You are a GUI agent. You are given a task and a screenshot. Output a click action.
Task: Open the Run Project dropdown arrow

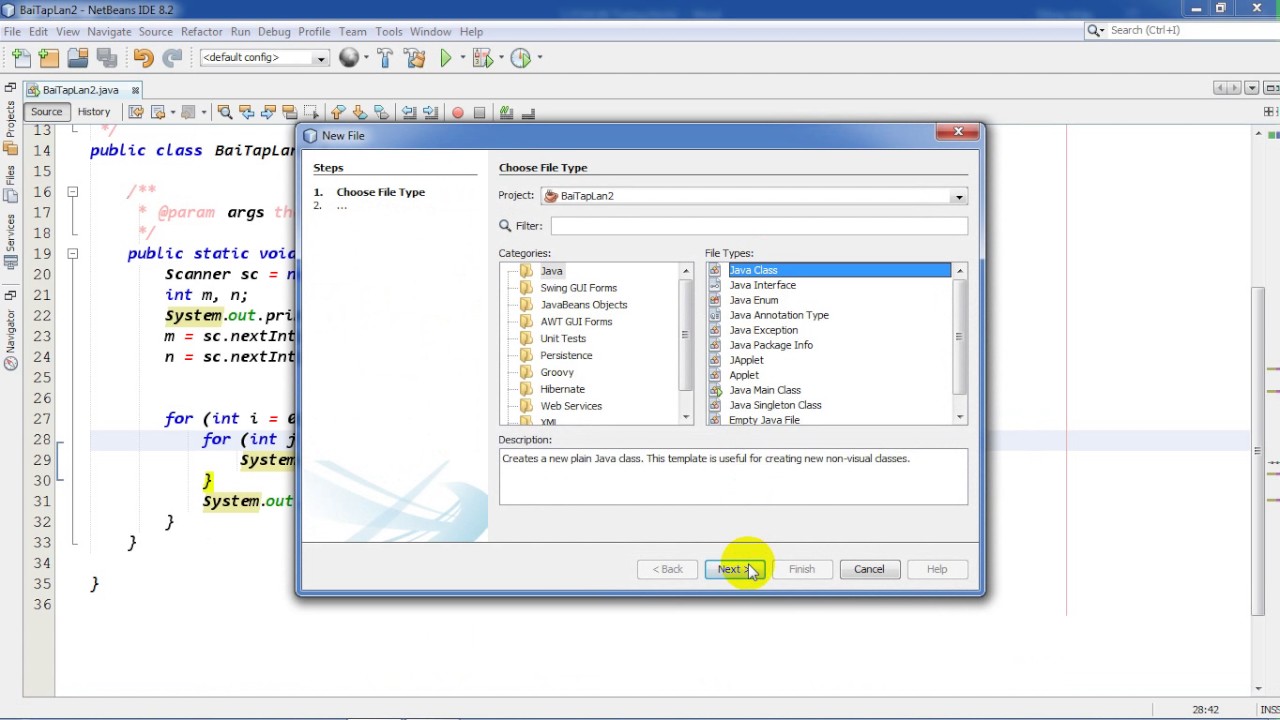click(x=461, y=58)
